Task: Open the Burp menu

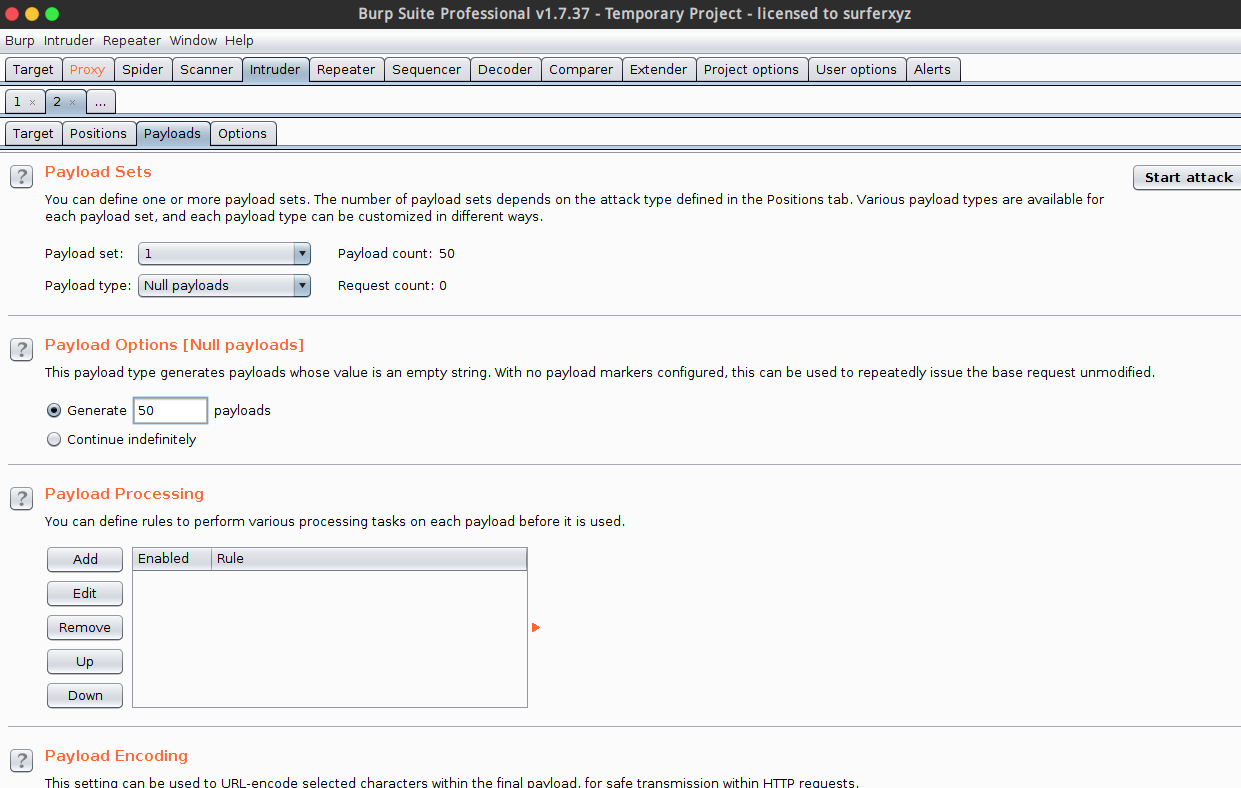Action: 19,41
